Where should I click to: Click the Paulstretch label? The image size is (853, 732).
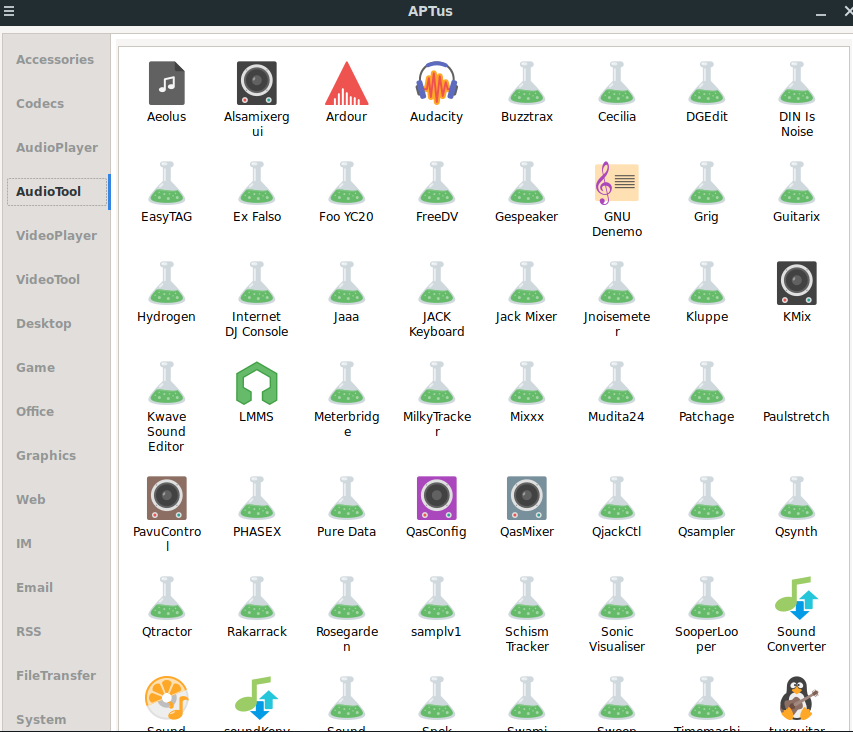point(796,417)
